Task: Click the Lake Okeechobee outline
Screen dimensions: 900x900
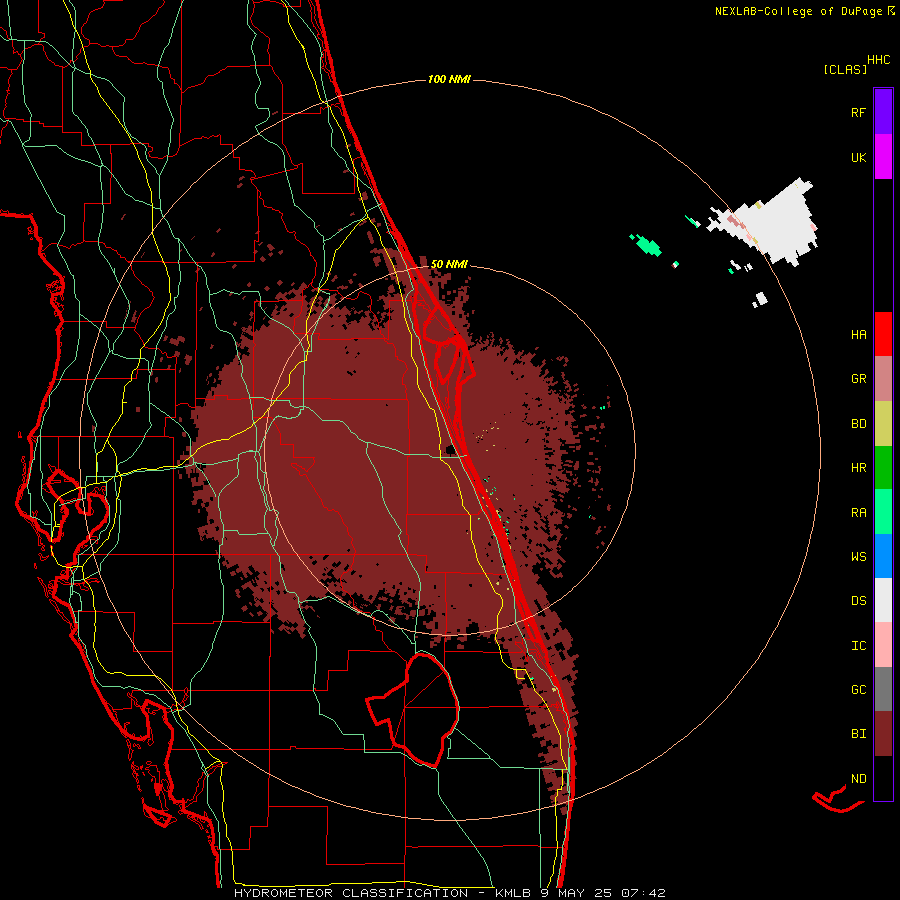Action: 413,709
